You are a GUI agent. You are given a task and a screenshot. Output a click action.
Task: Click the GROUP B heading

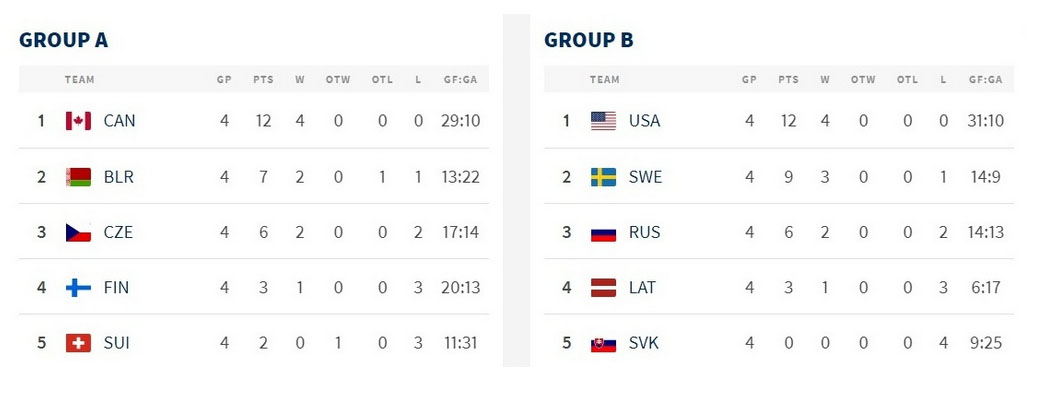tap(589, 40)
